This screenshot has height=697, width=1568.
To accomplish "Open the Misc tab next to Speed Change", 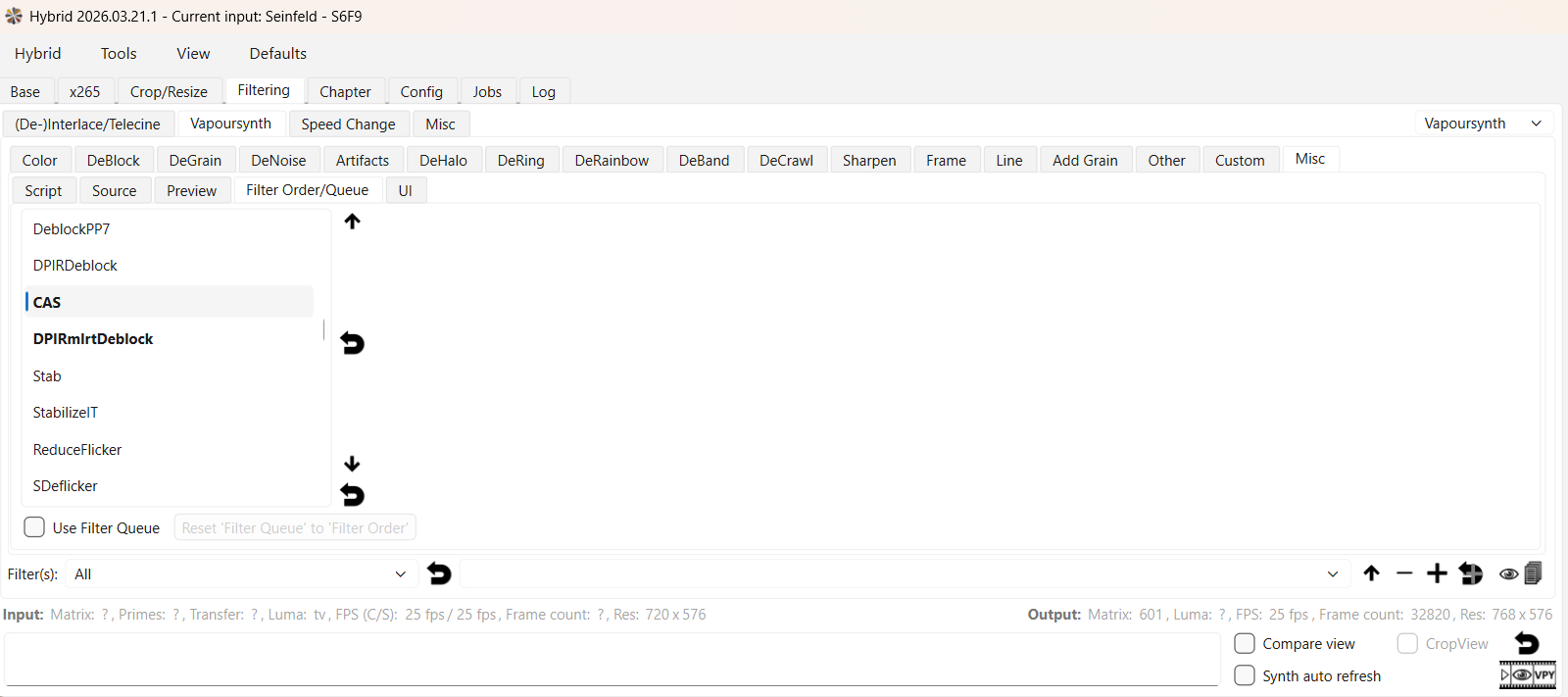I will click(440, 124).
